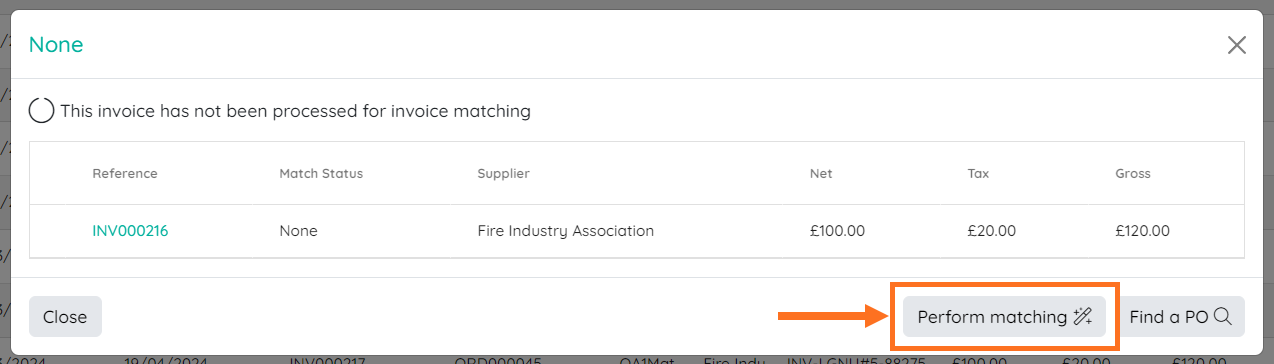Click the None dialog title
The height and width of the screenshot is (364, 1274).
56,44
